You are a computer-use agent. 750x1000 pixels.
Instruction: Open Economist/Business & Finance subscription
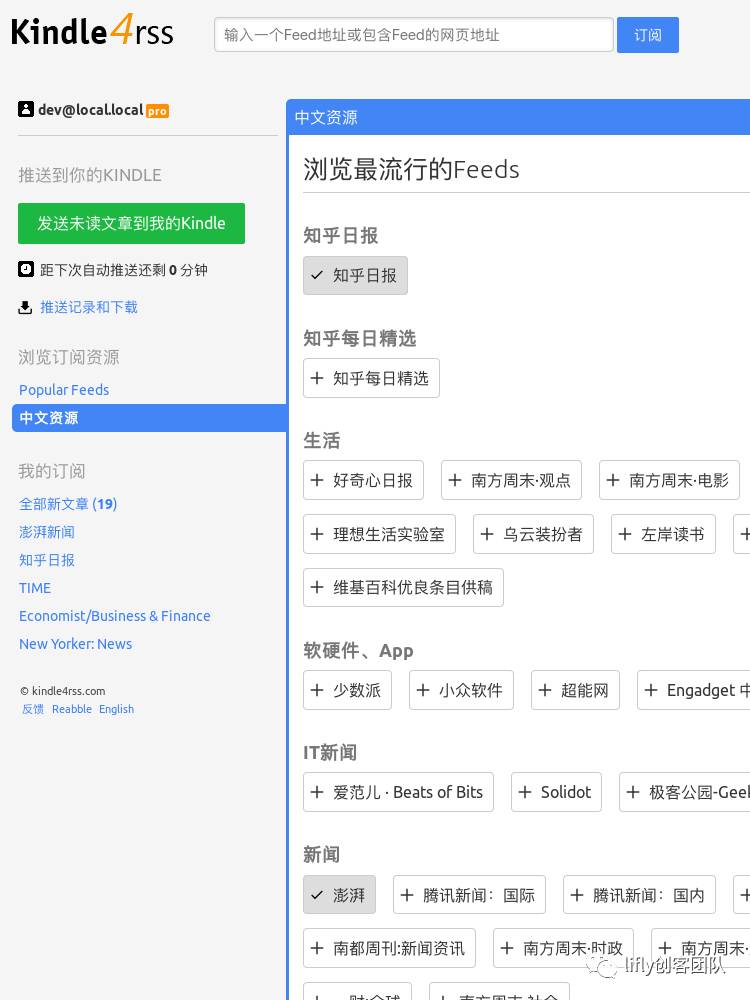pyautogui.click(x=115, y=616)
